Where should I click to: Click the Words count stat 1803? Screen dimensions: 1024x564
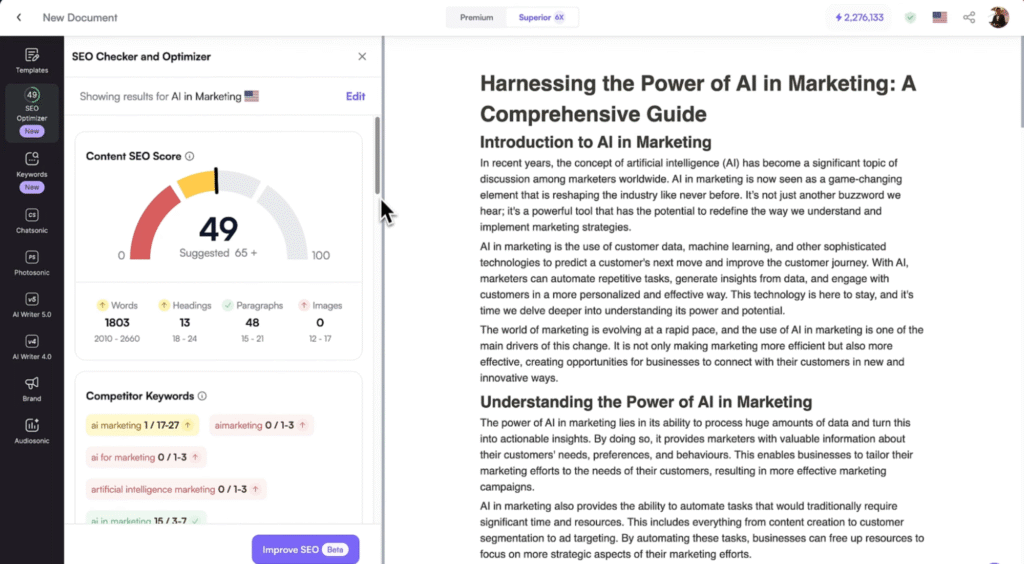point(117,322)
